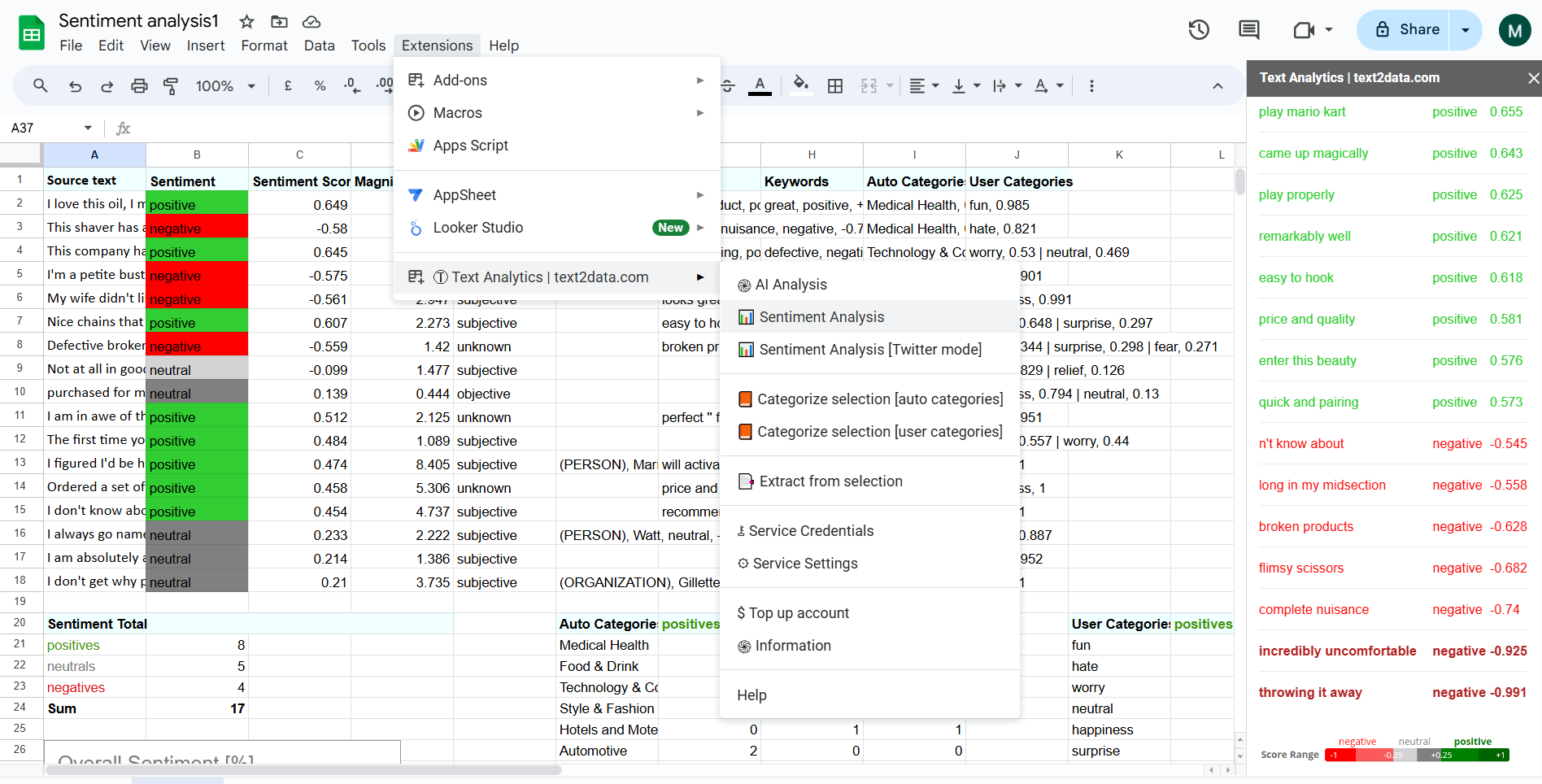Viewport: 1542px width, 784px height.
Task: Open the name box dropdown arrow
Action: coord(88,128)
